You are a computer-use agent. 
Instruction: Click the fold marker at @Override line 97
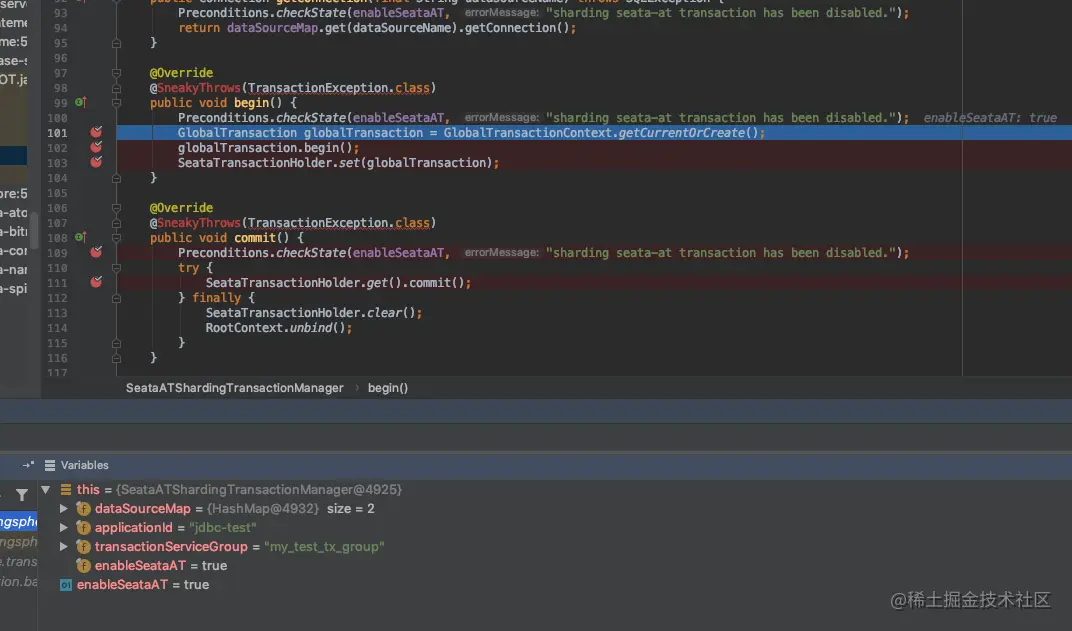coord(116,72)
